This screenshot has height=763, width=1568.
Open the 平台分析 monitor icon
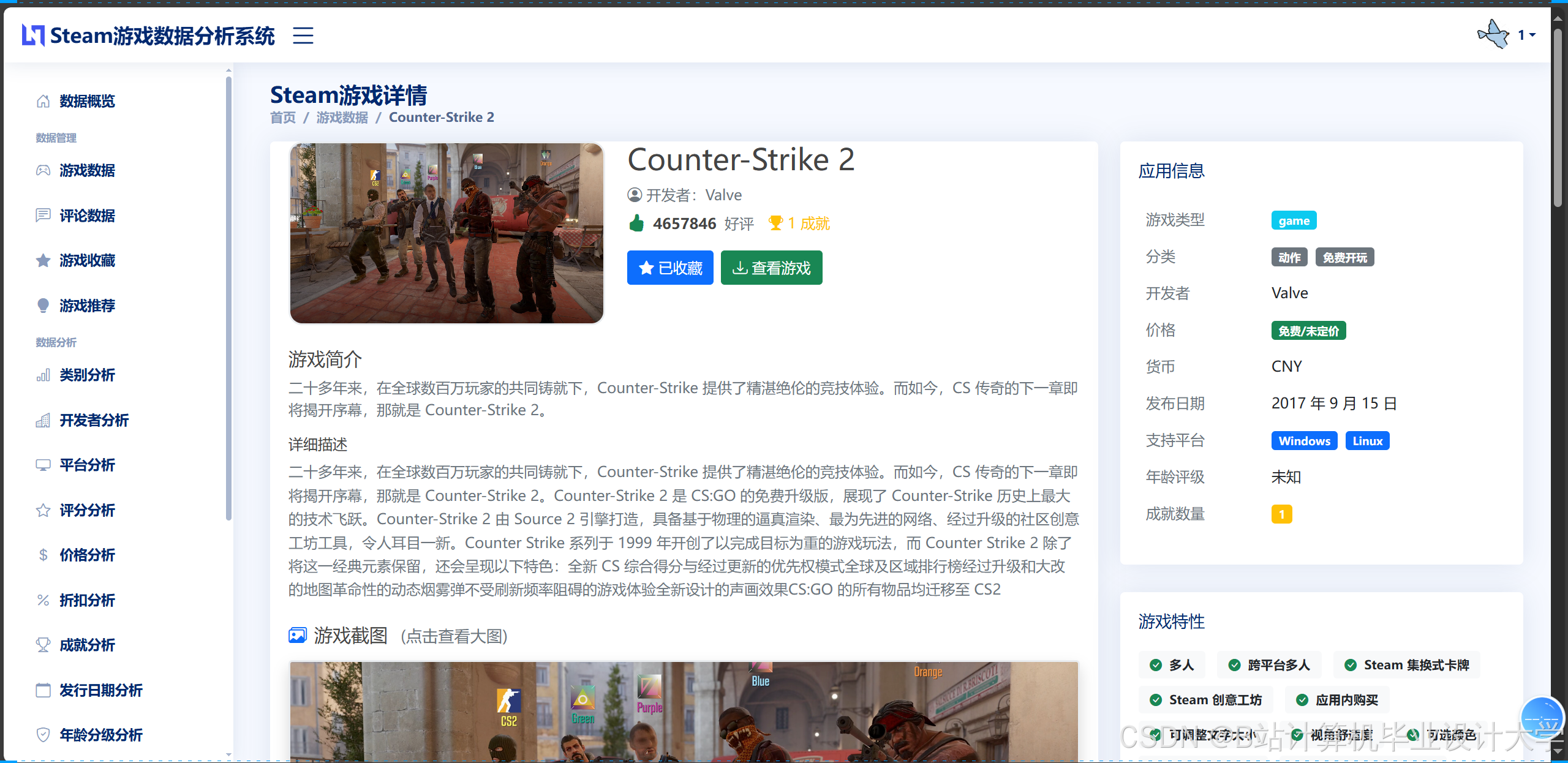click(43, 465)
